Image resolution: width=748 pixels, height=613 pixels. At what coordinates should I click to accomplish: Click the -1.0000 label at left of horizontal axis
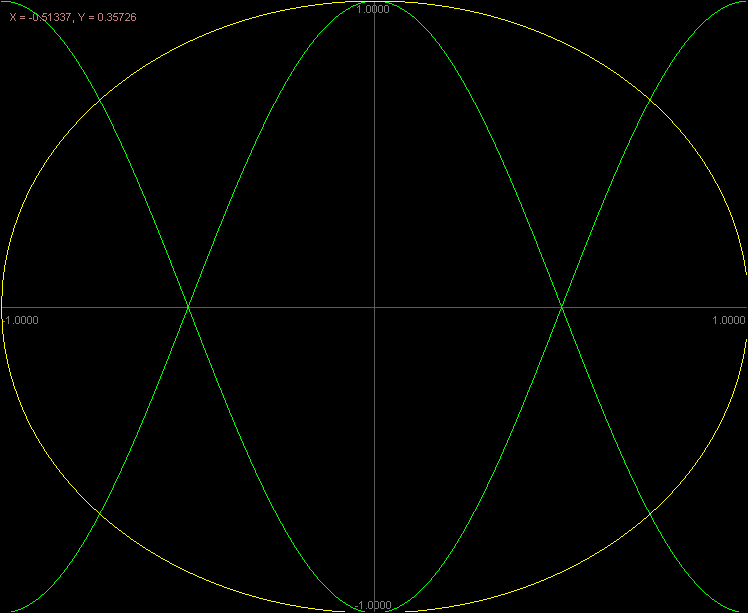click(x=20, y=320)
